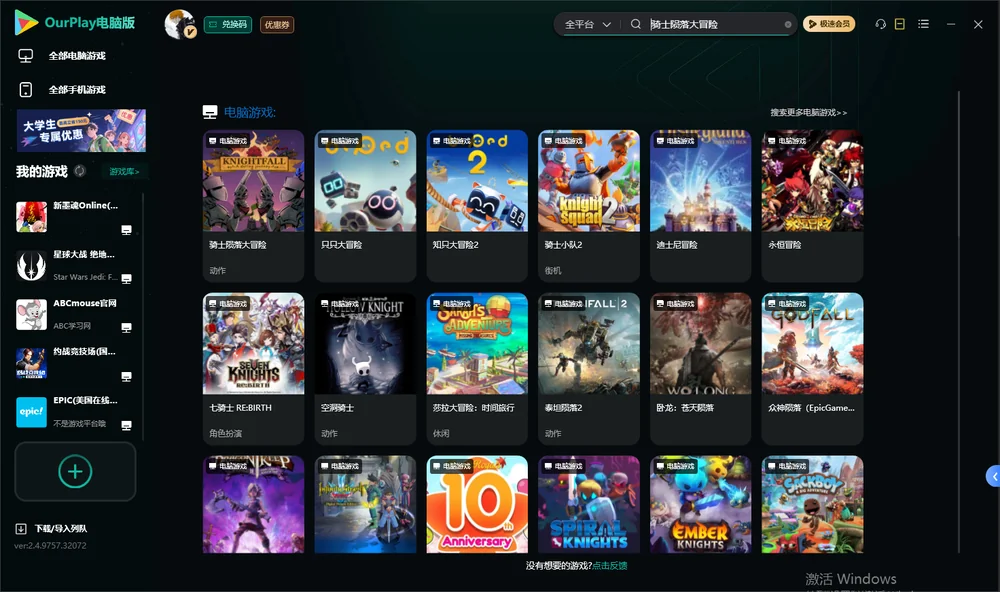The image size is (1000, 592).
Task: Open the 知只大冒险2 game card
Action: (477, 206)
